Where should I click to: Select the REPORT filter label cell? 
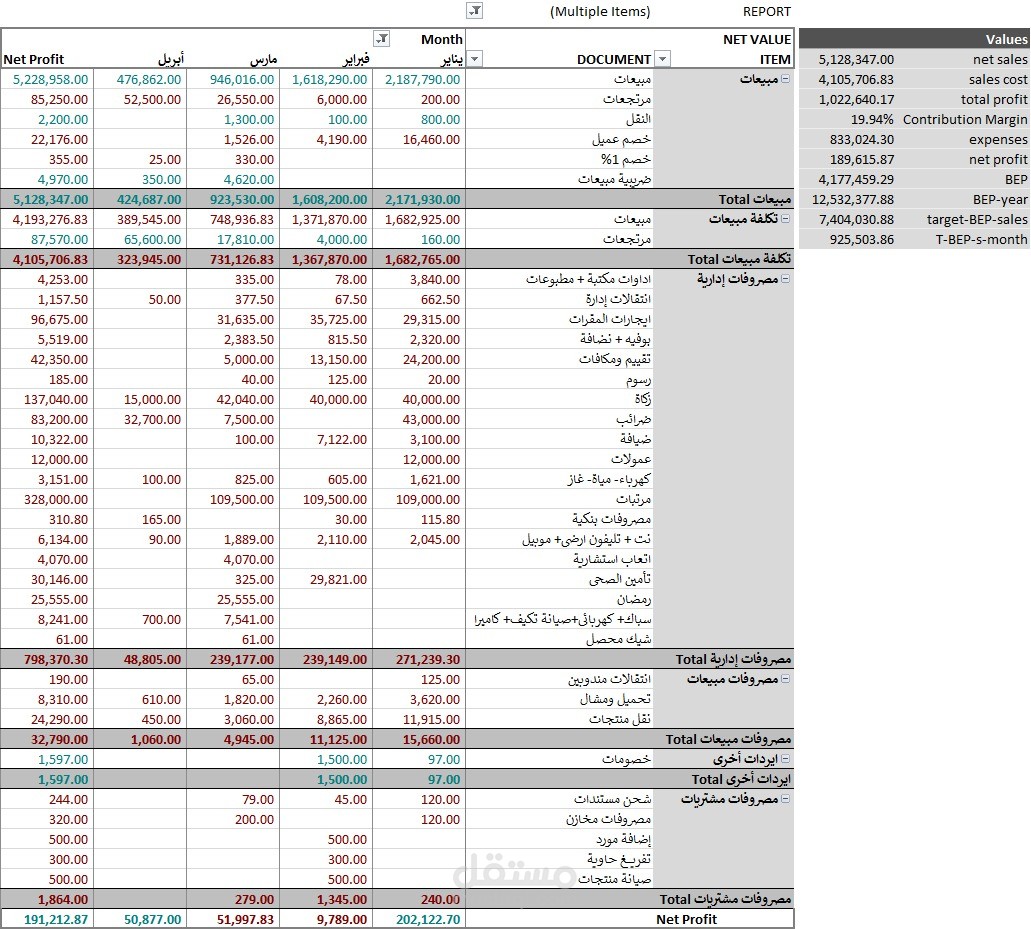766,11
